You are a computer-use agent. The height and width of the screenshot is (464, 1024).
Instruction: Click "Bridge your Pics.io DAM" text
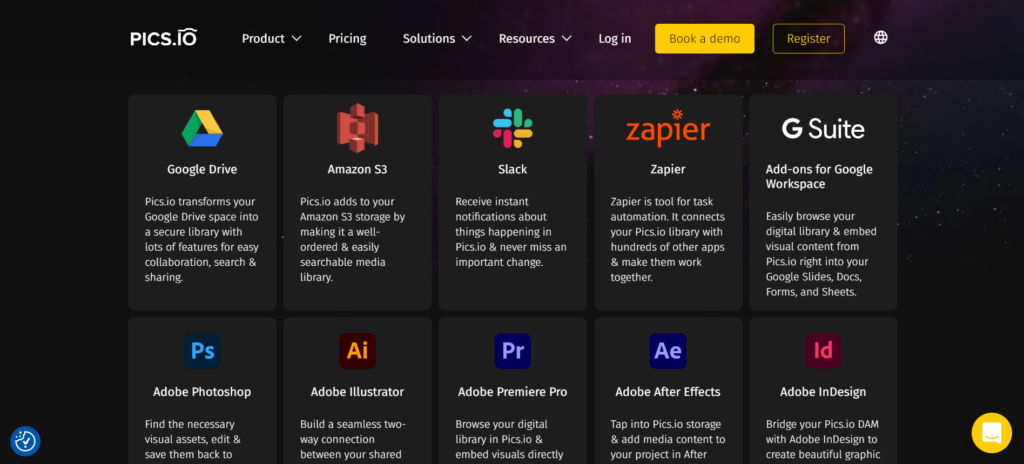click(823, 439)
